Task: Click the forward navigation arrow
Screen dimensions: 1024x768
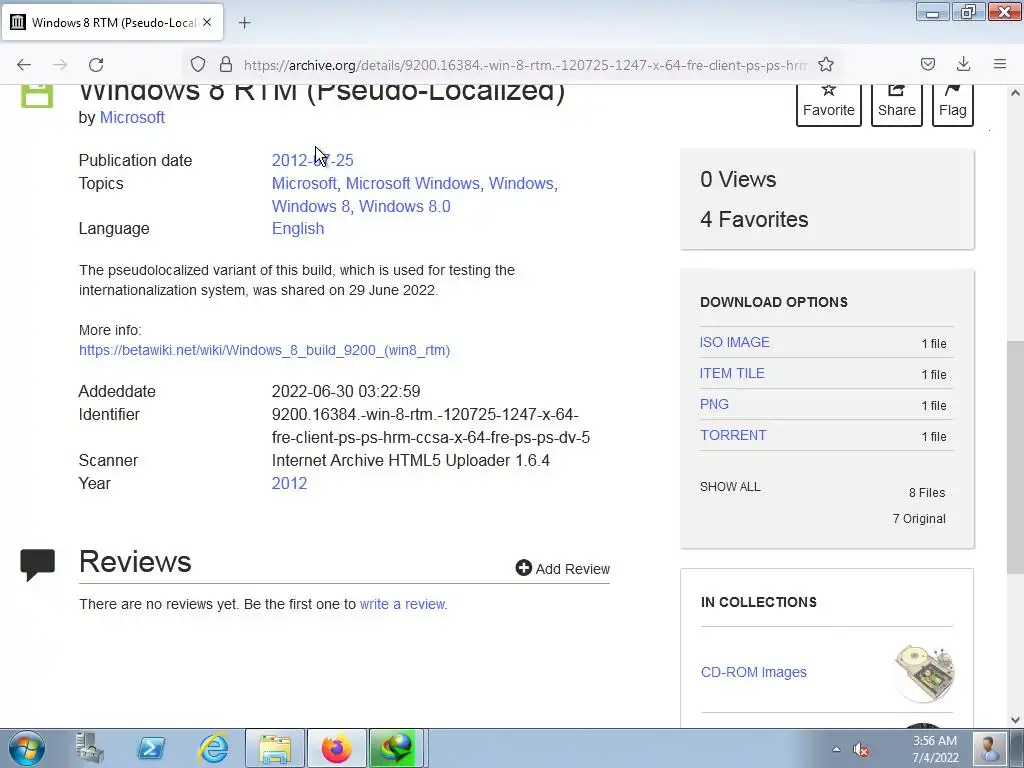Action: [60, 65]
